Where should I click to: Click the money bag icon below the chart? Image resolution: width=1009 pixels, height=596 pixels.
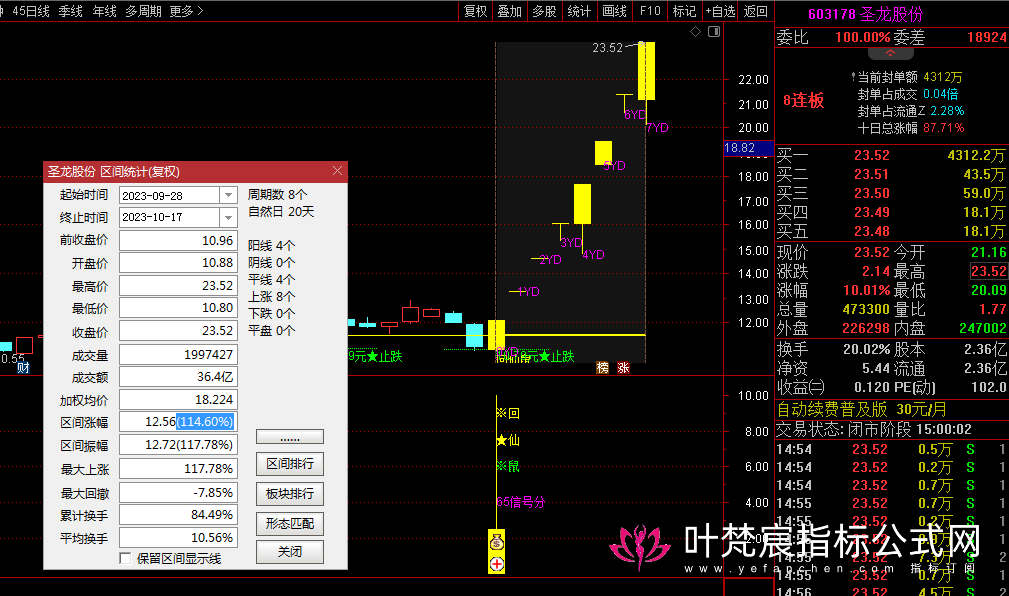[497, 543]
